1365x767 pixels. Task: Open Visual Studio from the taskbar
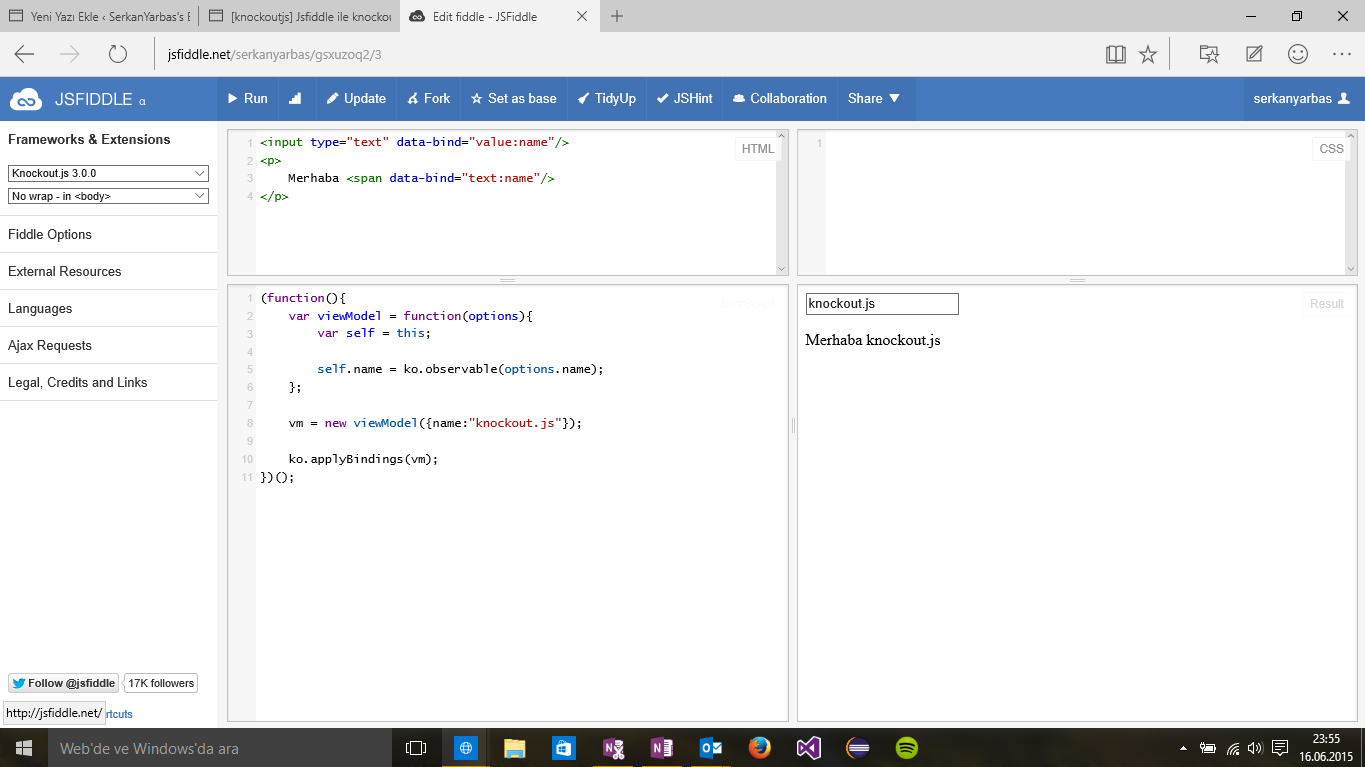pos(809,747)
